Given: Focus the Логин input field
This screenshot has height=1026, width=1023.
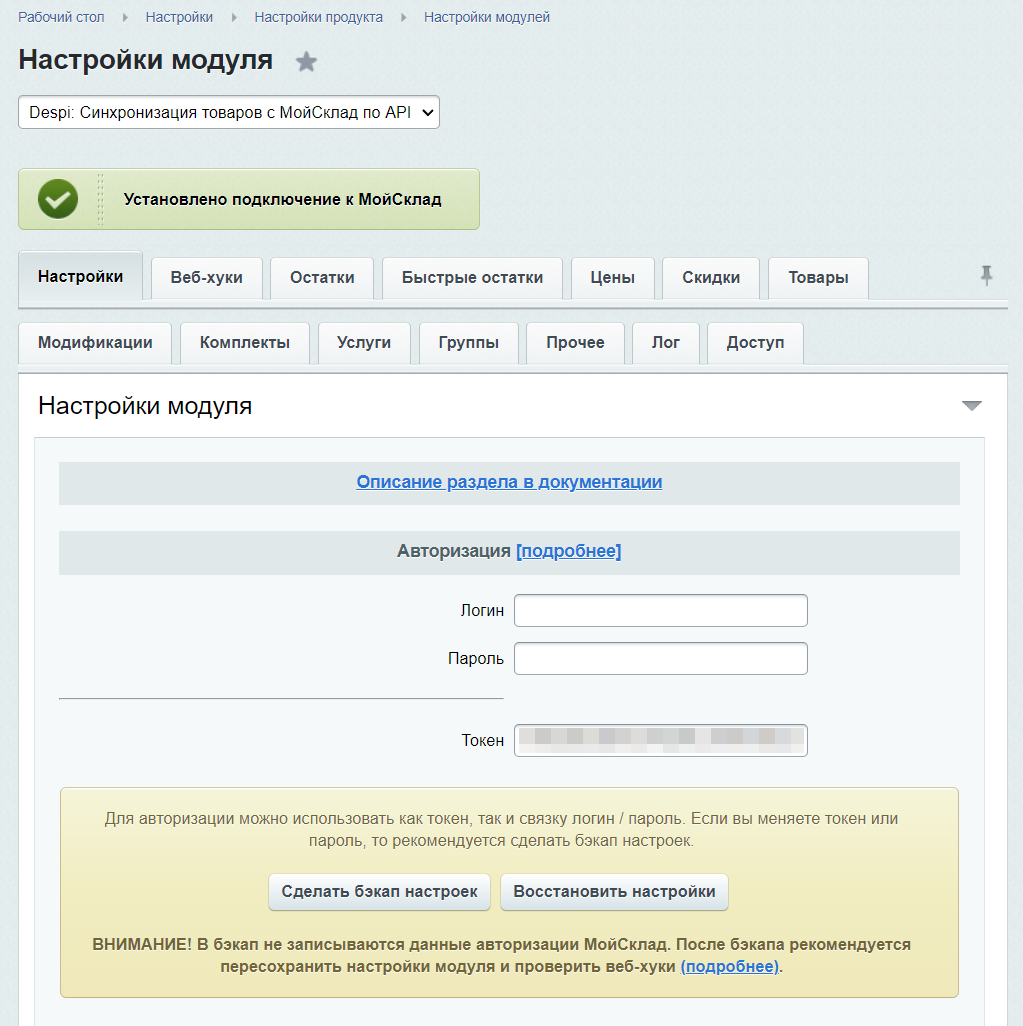Looking at the screenshot, I should coord(660,611).
